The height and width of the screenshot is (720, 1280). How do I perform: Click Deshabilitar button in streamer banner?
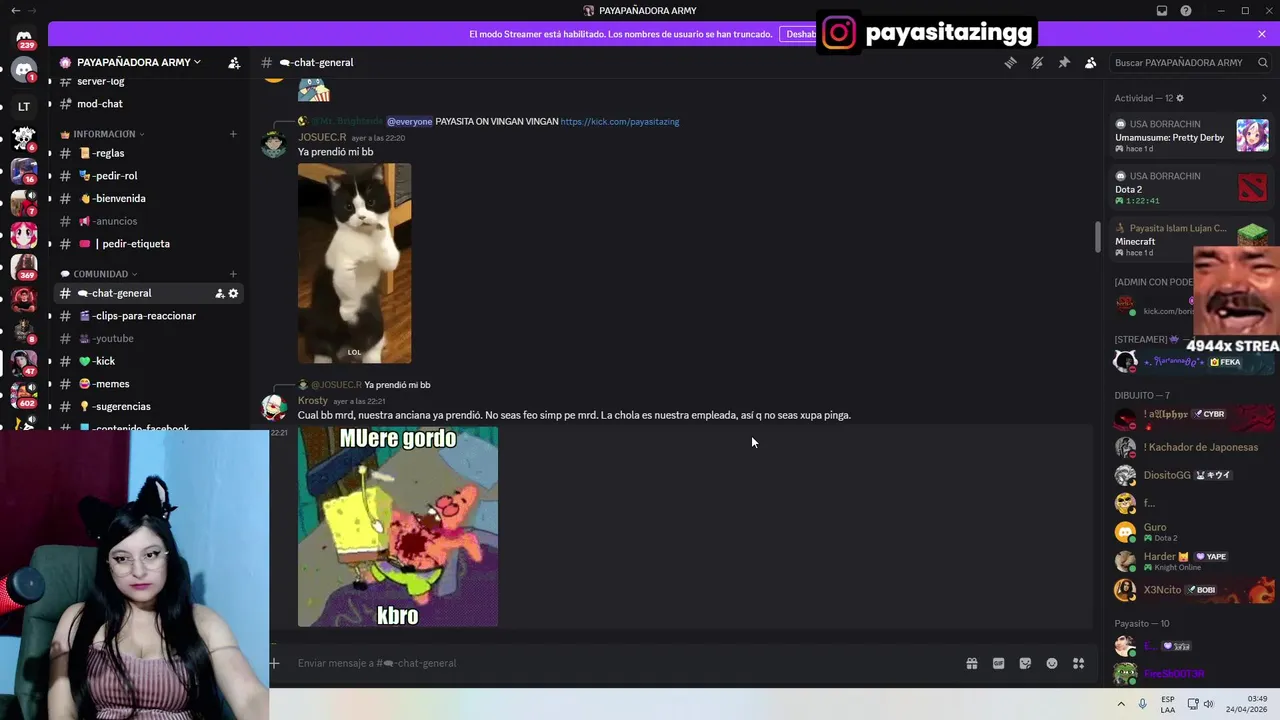800,34
